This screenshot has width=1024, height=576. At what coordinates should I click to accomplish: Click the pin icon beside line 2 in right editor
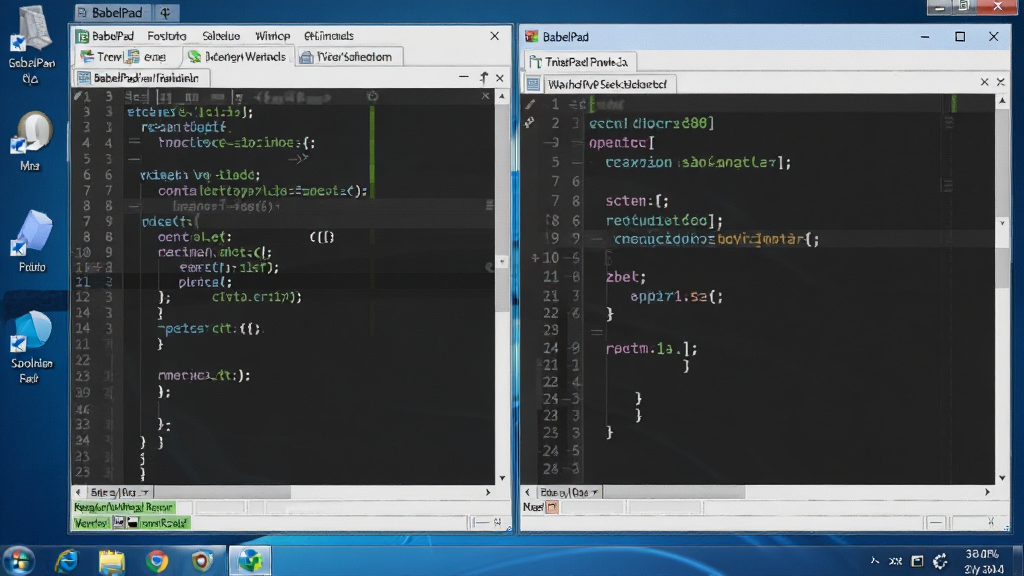pyautogui.click(x=530, y=122)
